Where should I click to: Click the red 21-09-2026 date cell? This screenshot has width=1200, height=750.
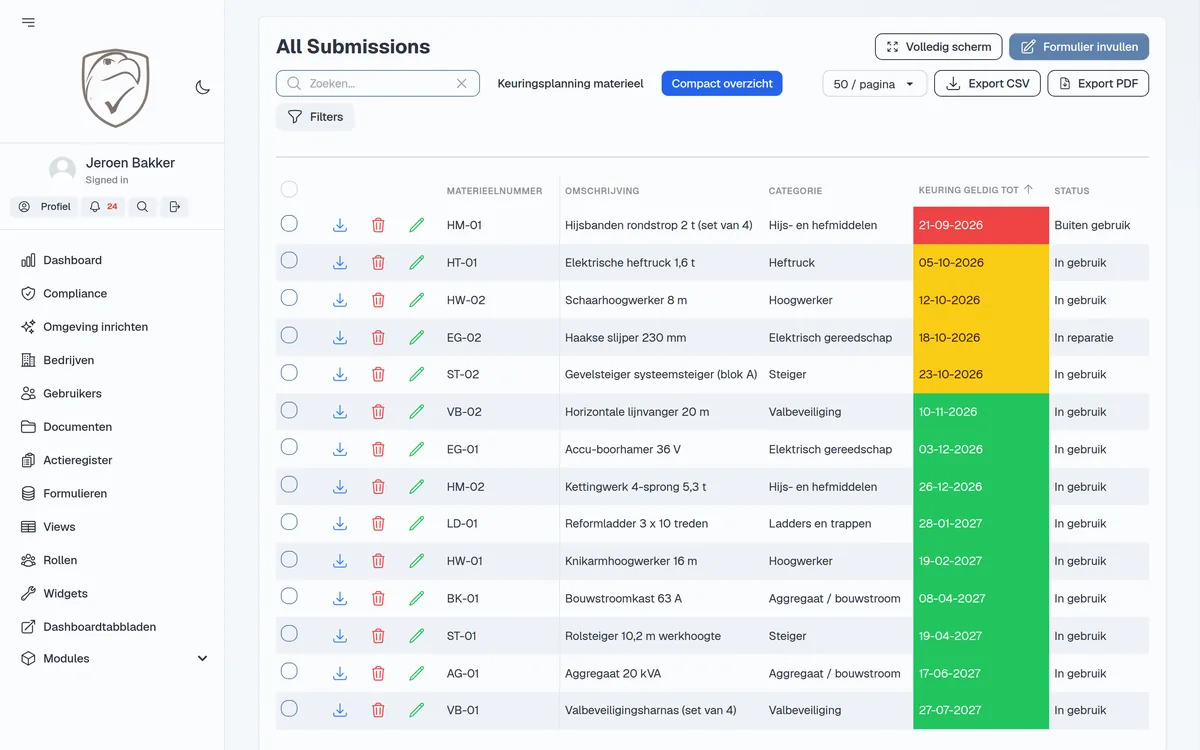coord(981,225)
